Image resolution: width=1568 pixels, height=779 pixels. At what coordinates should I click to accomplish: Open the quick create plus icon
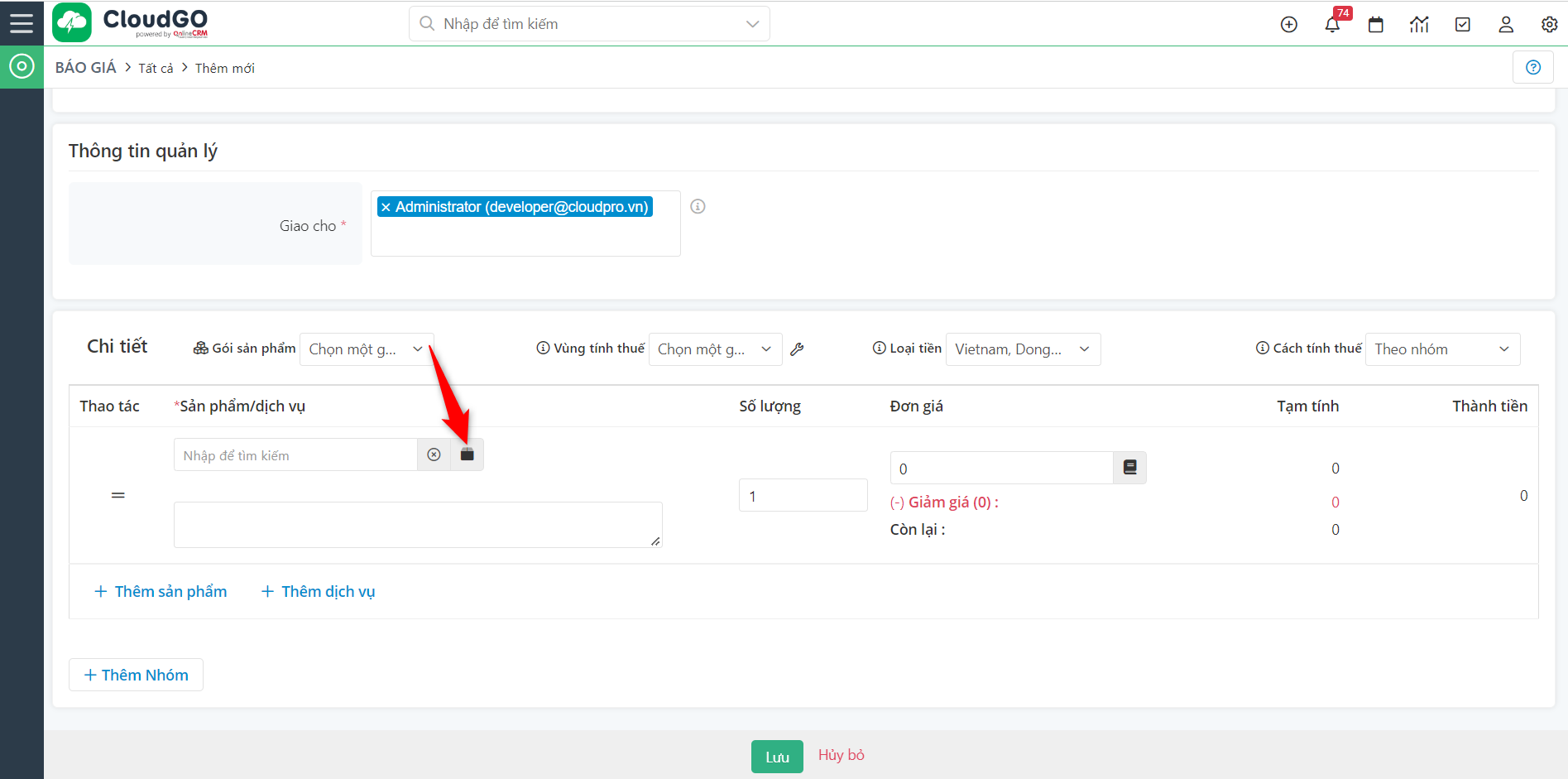pos(1288,24)
